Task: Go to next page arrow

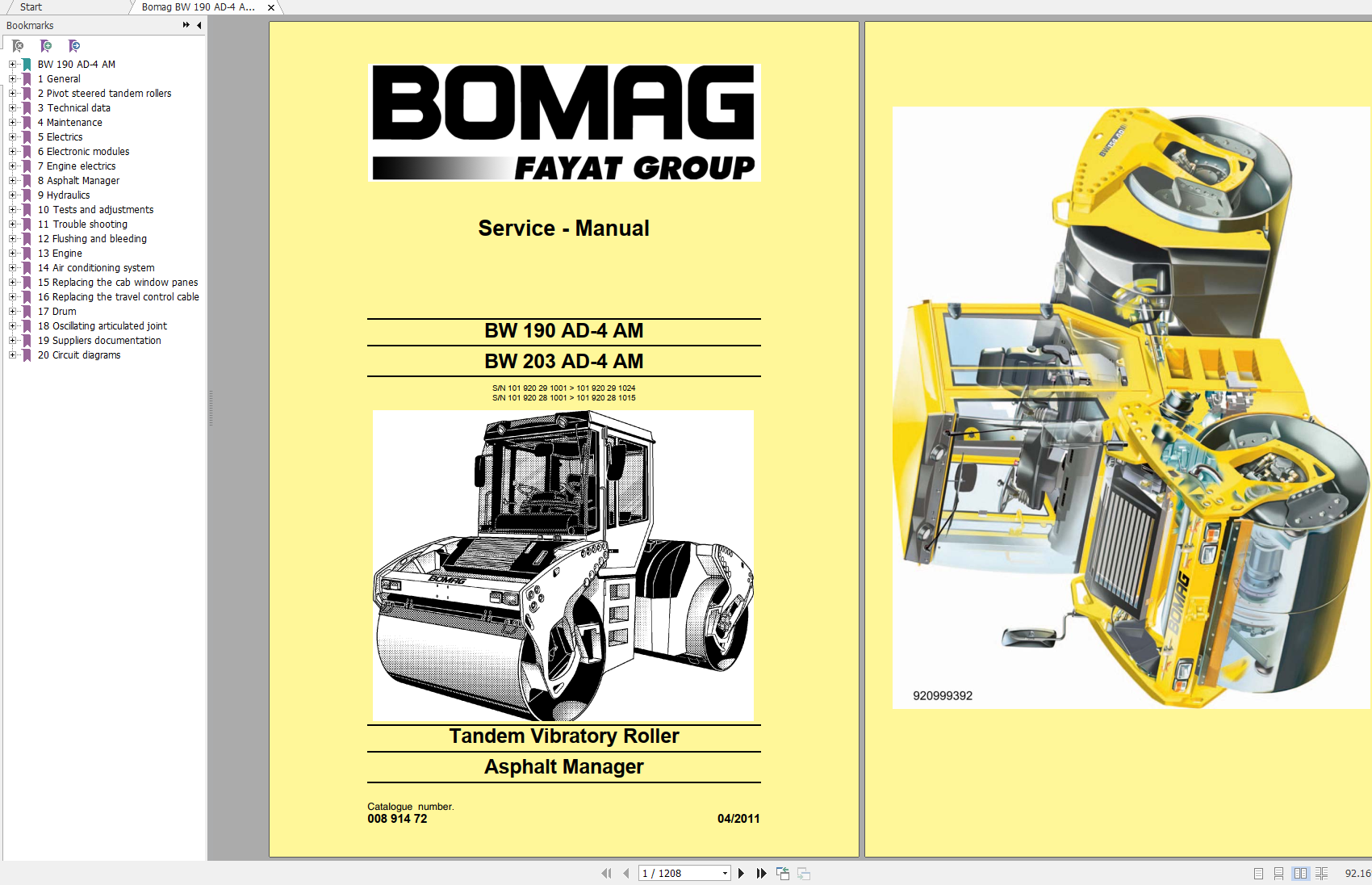Action: click(x=741, y=873)
